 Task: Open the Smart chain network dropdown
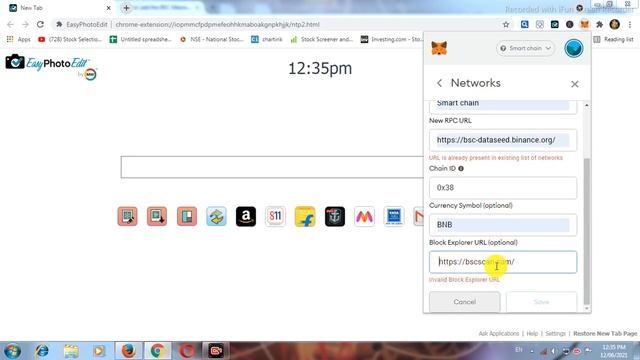click(525, 48)
